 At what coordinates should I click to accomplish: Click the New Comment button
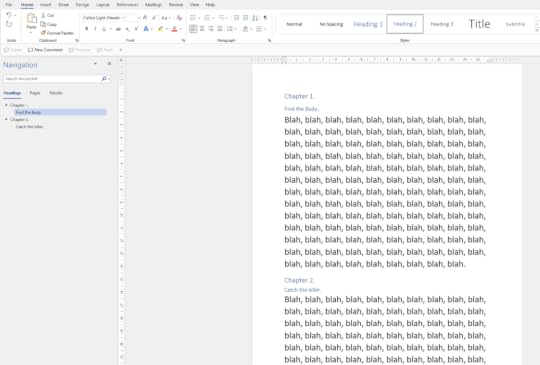(x=45, y=50)
